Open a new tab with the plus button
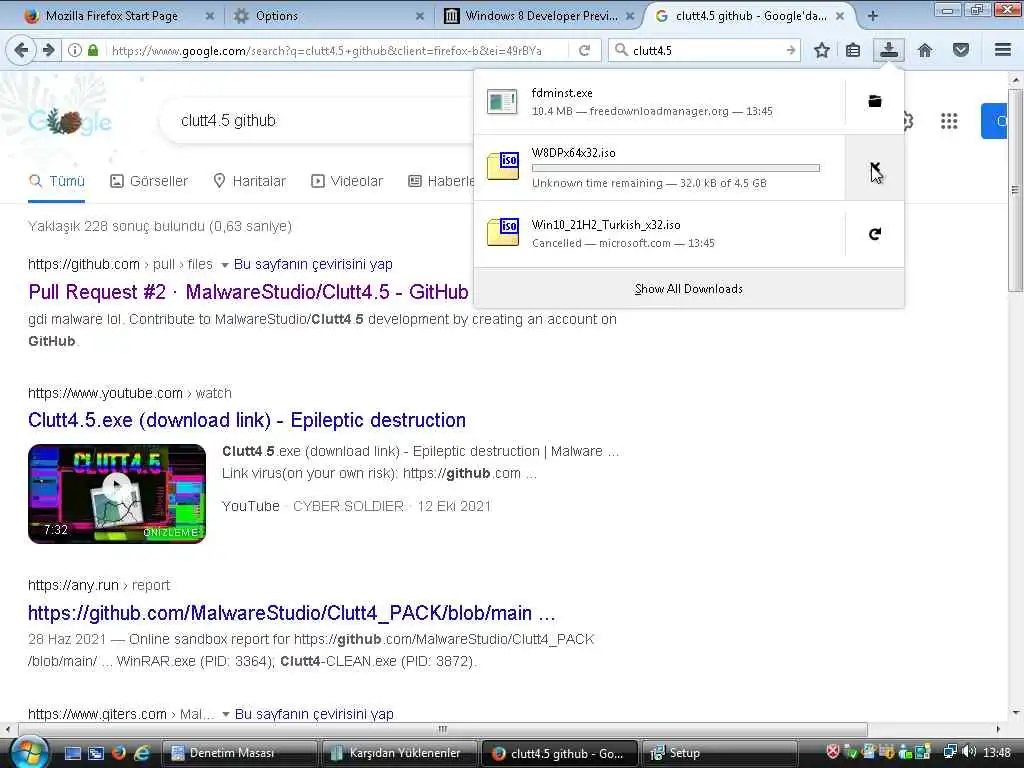This screenshot has width=1024, height=768. (872, 16)
